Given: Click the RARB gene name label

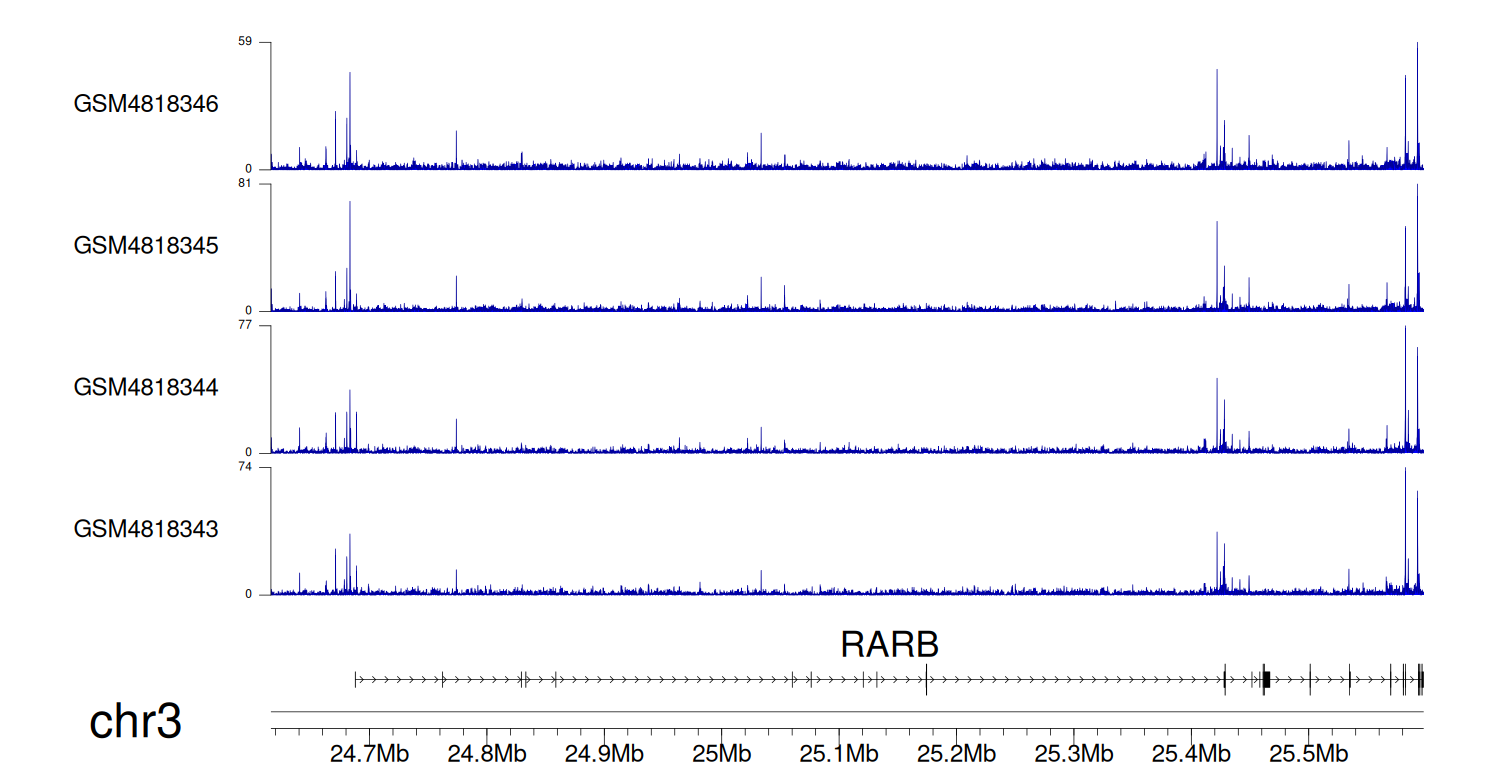Looking at the screenshot, I should click(x=889, y=645).
